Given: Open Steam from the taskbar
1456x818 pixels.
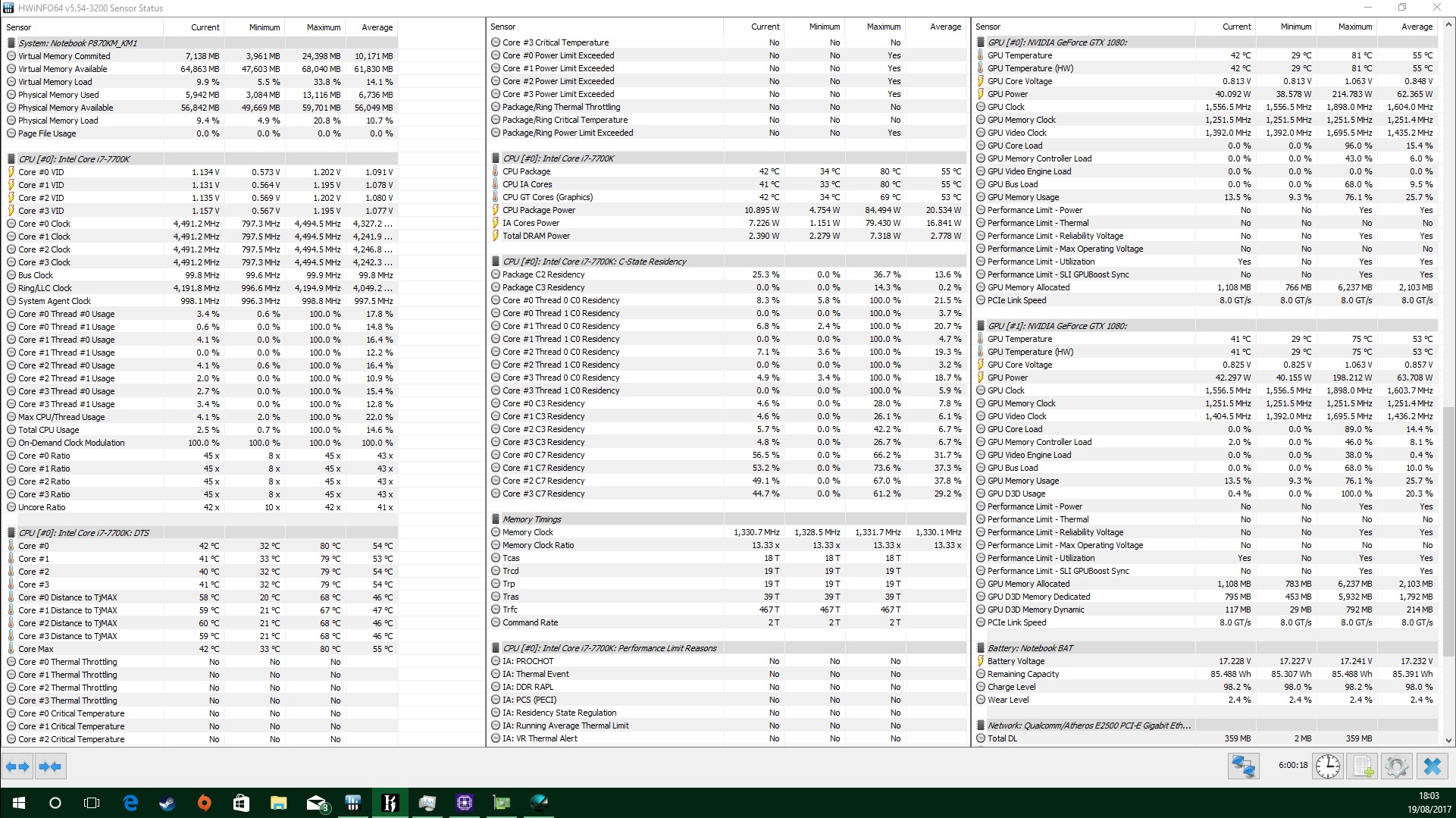Looking at the screenshot, I should click(168, 803).
